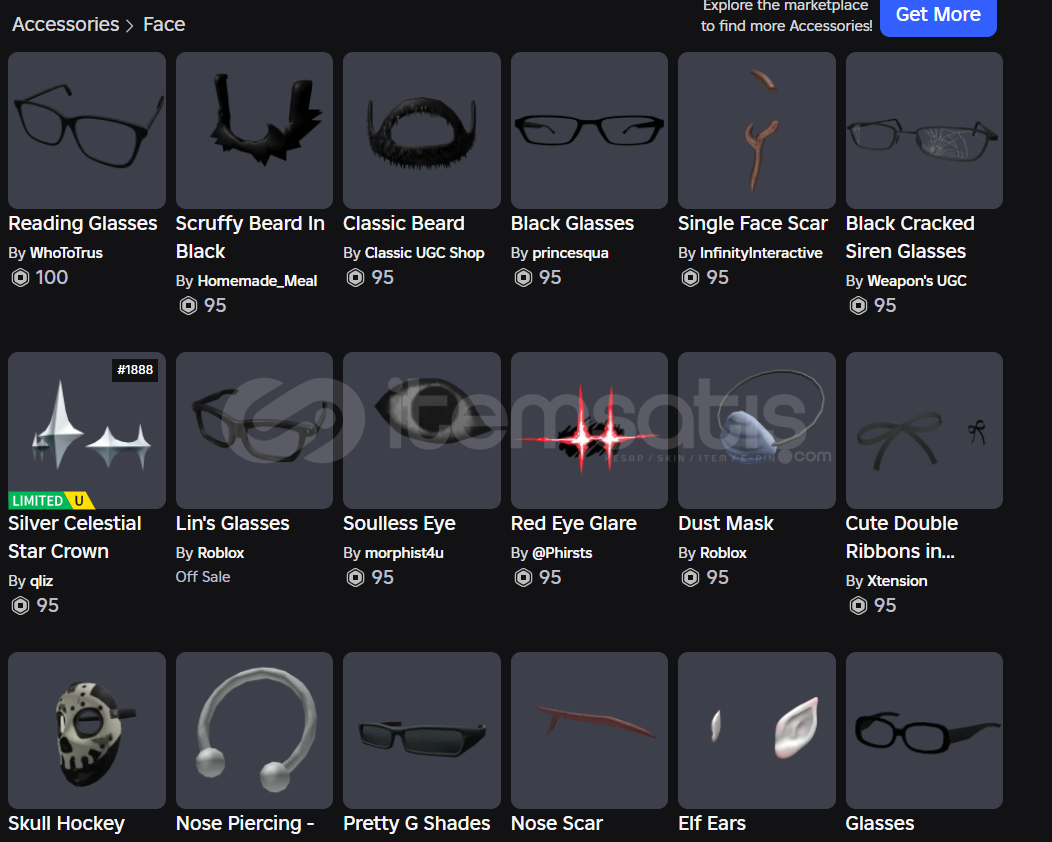View creator Homemade_Meal profile

point(257,281)
